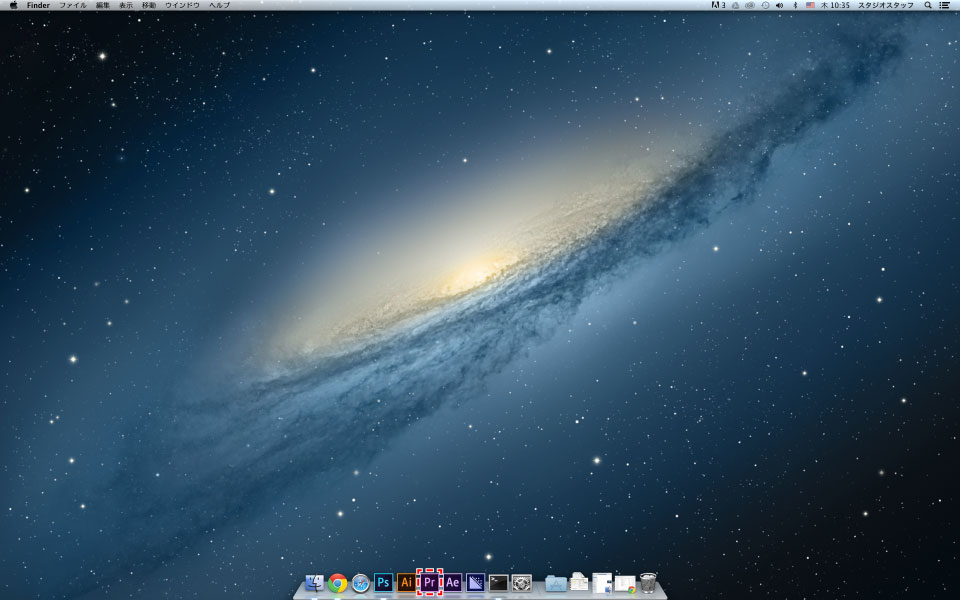The image size is (960, 600).
Task: Click the Adobe updater menu bar icon
Action: [x=718, y=5]
